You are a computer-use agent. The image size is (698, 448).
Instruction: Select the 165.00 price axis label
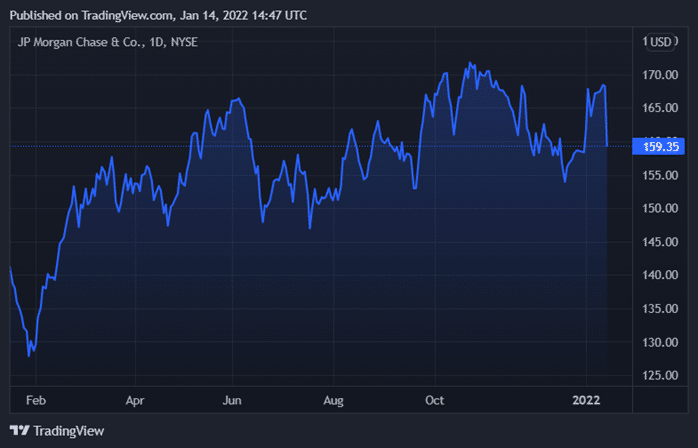pyautogui.click(x=660, y=108)
